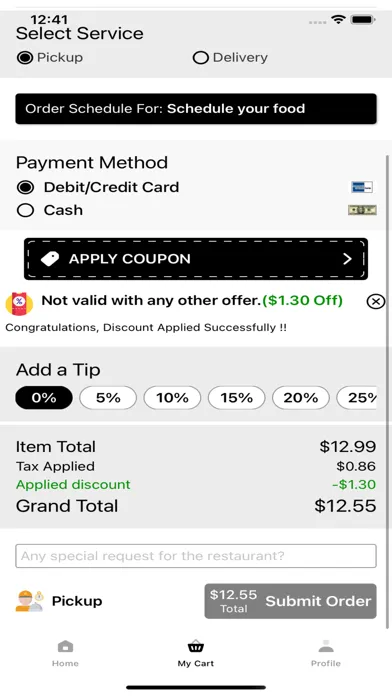392x696 pixels.
Task: Expand Apply Coupon with the chevron arrow
Action: tap(348, 259)
